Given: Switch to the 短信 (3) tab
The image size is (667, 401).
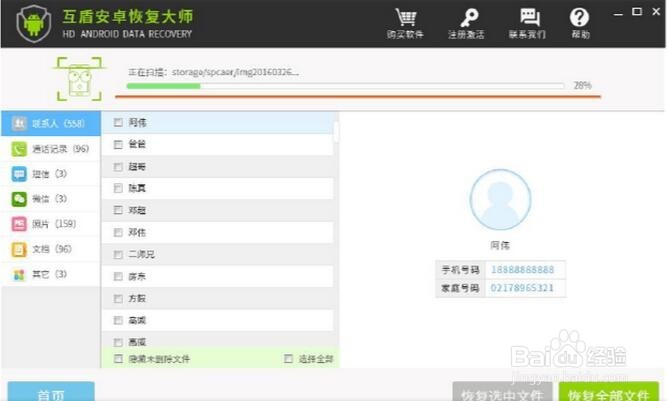Looking at the screenshot, I should click(x=50, y=174).
